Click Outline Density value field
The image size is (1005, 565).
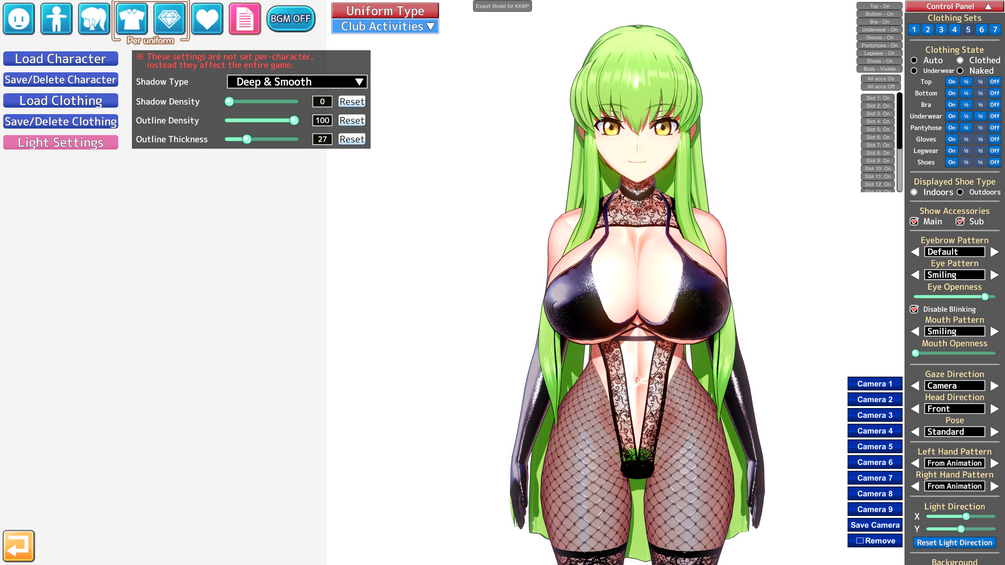click(x=322, y=120)
